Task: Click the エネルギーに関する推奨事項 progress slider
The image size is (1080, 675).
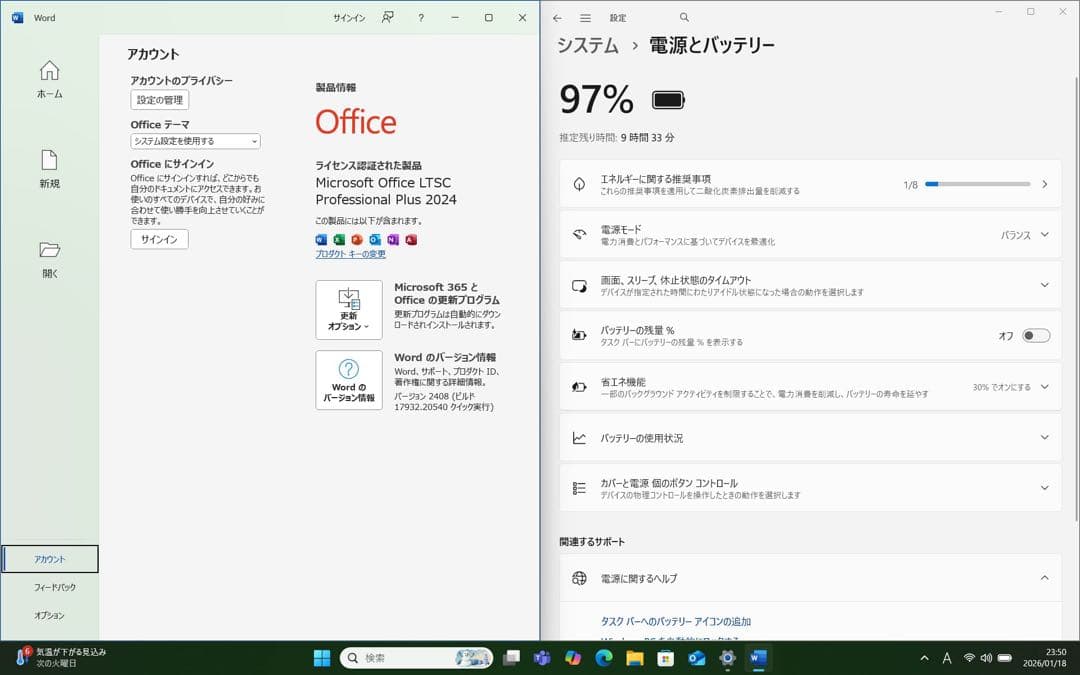Action: click(977, 183)
